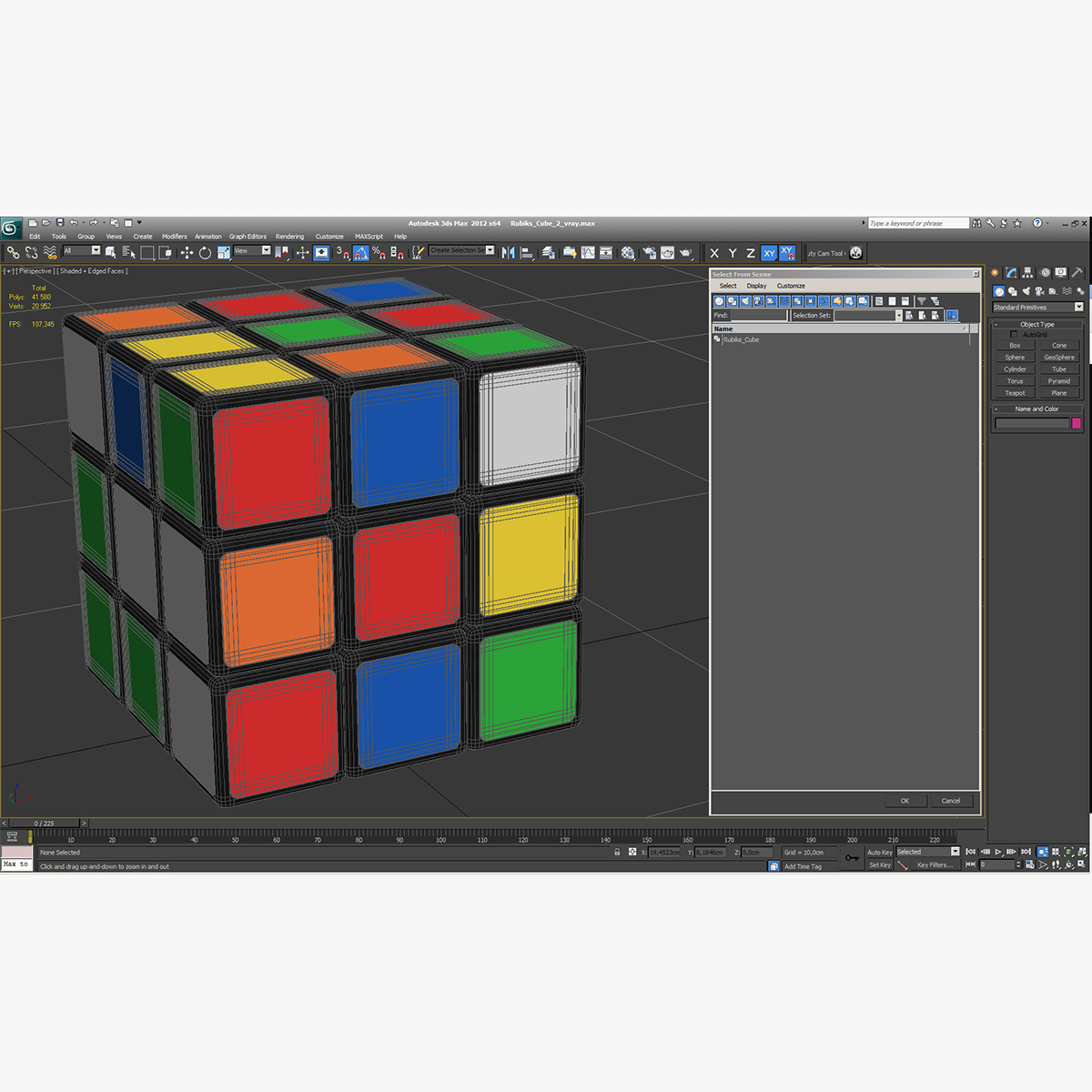Open the Material Editor icon
Viewport: 1092px width, 1092px height.
pyautogui.click(x=627, y=252)
